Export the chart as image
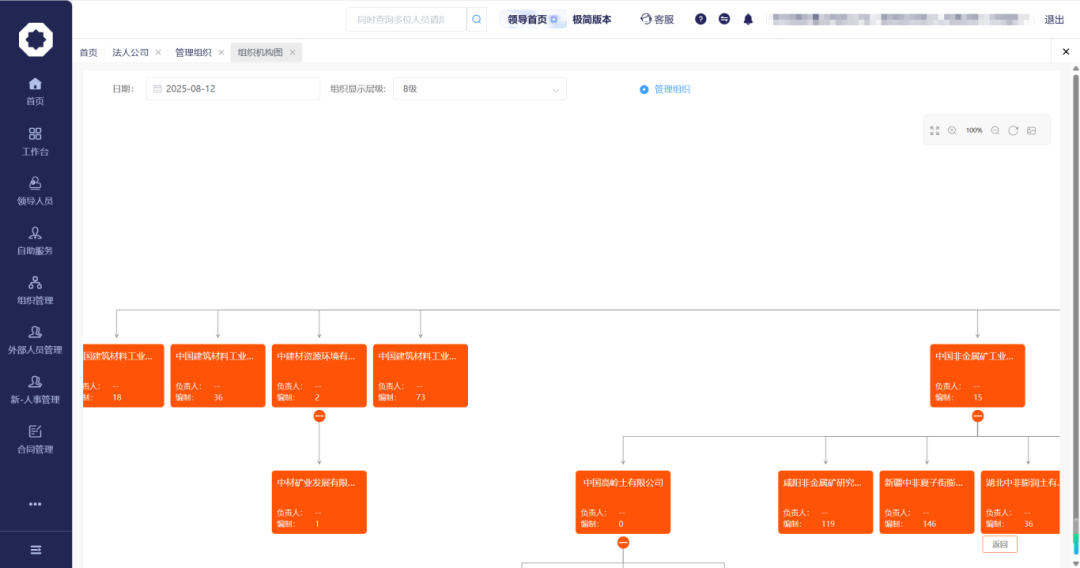 [x=1031, y=131]
